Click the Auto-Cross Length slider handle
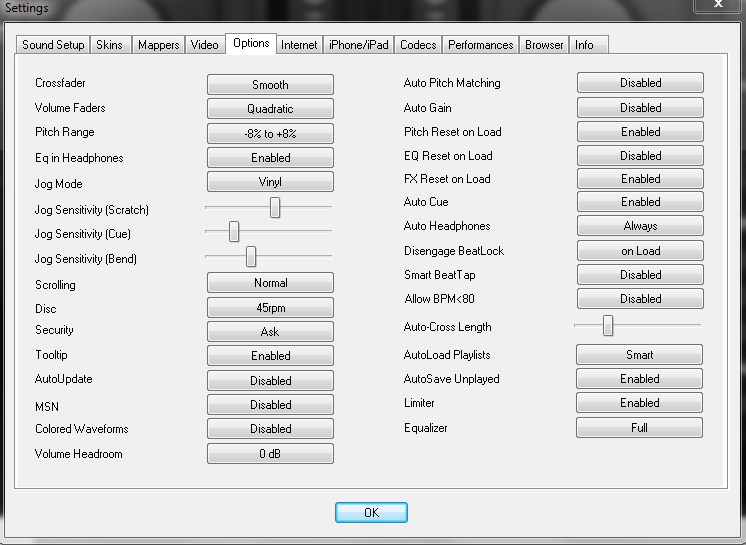The height and width of the screenshot is (545, 746). click(x=607, y=326)
